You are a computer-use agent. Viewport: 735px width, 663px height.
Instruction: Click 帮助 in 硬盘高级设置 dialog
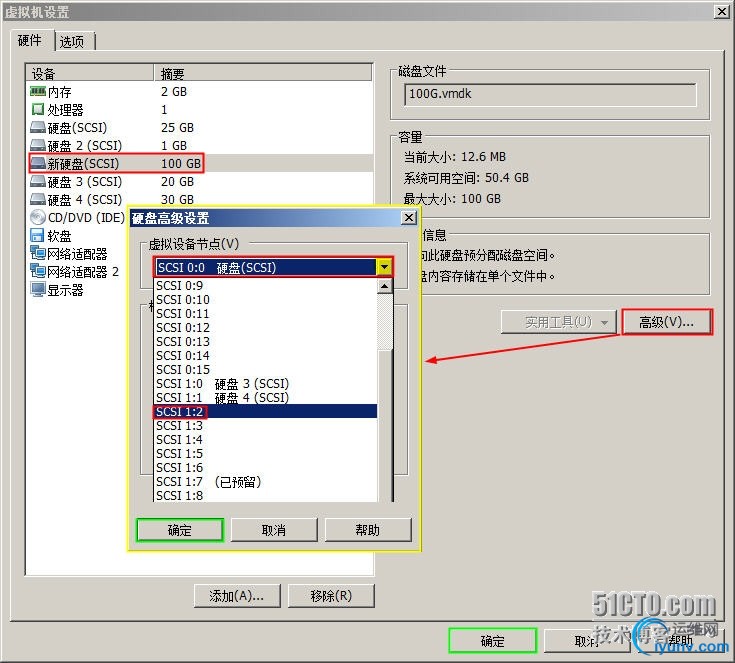[368, 530]
